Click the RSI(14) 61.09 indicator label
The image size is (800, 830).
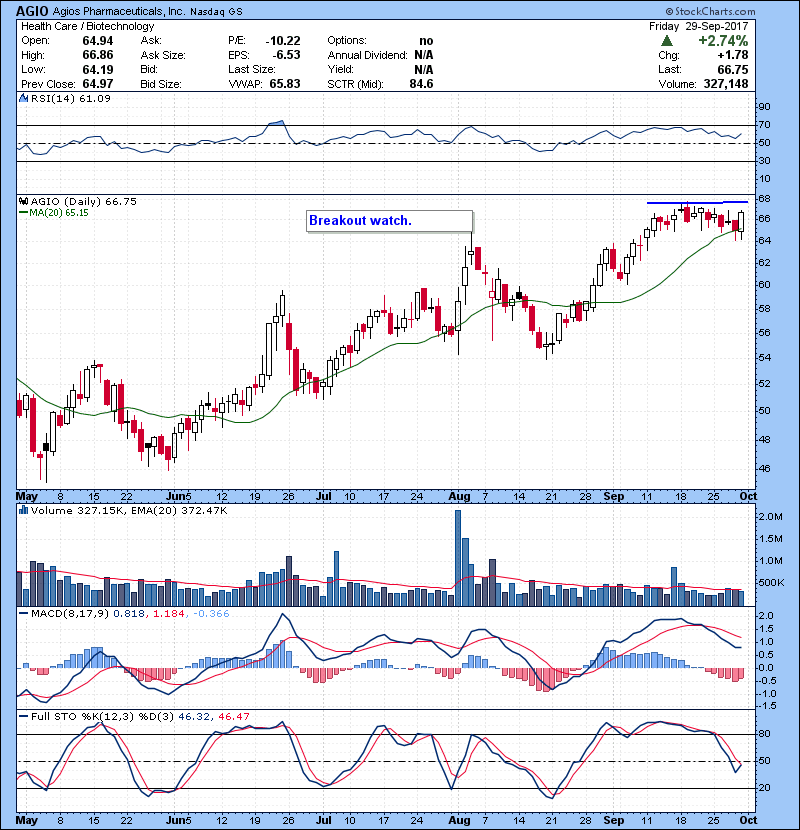click(x=71, y=98)
